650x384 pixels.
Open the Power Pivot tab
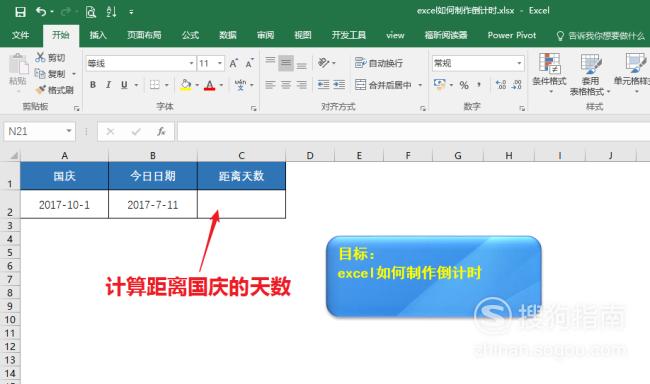pyautogui.click(x=512, y=35)
